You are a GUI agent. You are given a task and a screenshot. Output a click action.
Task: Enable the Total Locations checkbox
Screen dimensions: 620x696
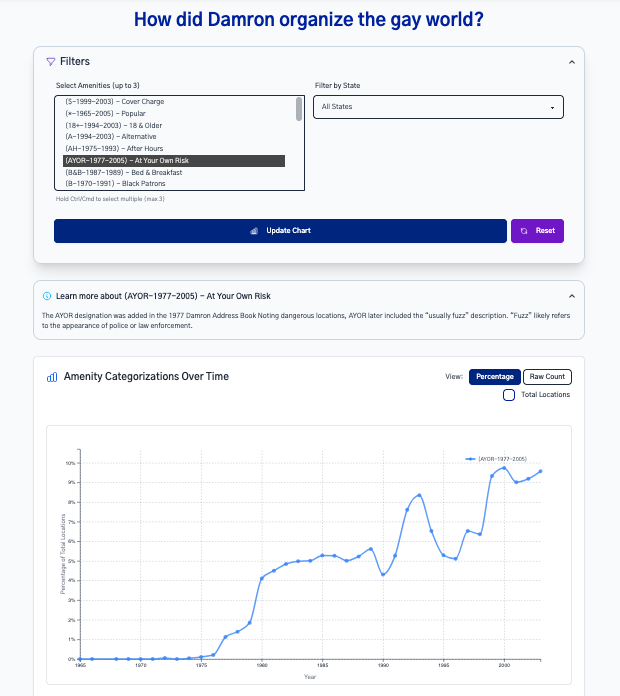(509, 395)
